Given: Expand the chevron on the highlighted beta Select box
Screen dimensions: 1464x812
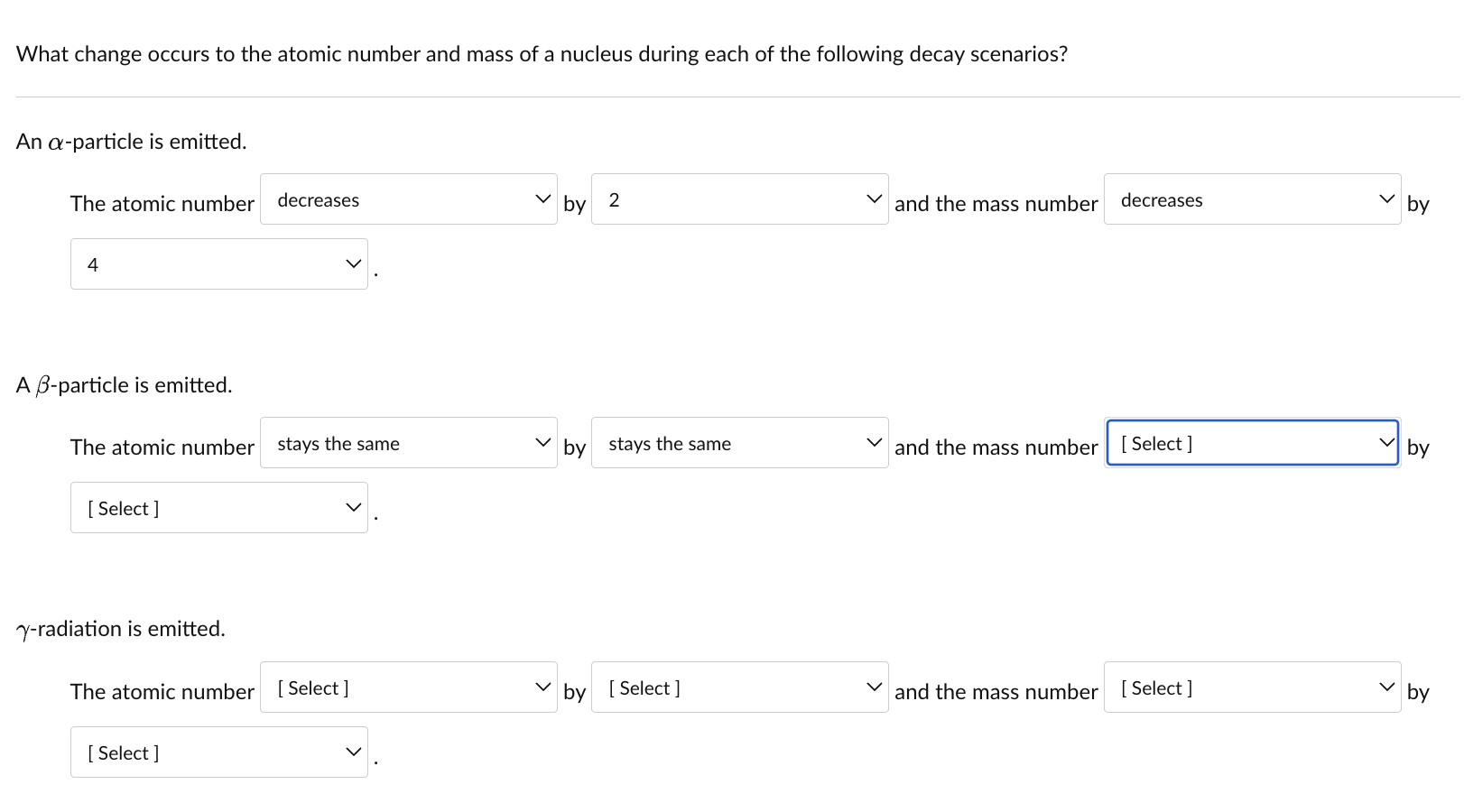Looking at the screenshot, I should (1387, 442).
